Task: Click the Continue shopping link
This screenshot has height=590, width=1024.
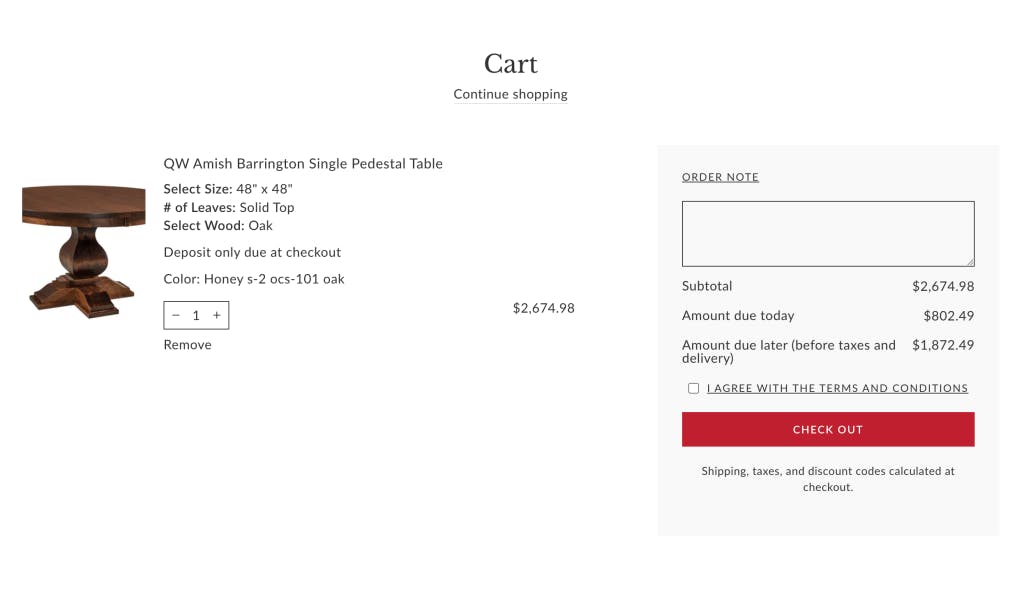Action: coord(511,94)
